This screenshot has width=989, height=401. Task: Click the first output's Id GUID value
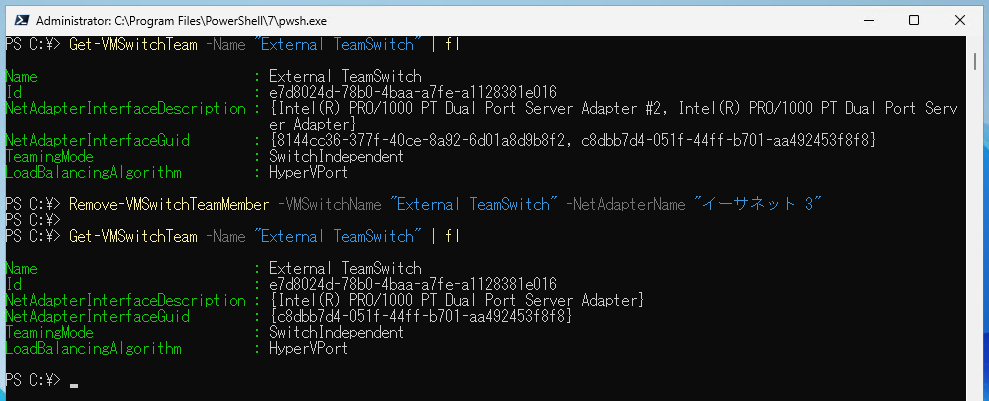(x=412, y=92)
